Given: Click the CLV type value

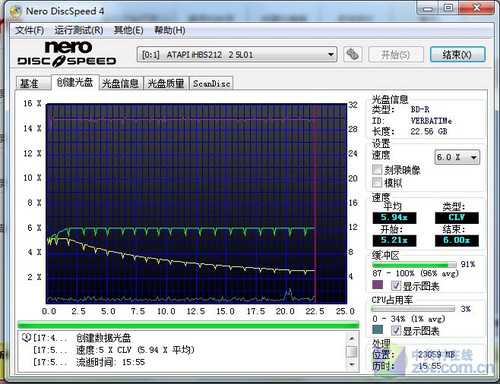Looking at the screenshot, I should 457,218.
